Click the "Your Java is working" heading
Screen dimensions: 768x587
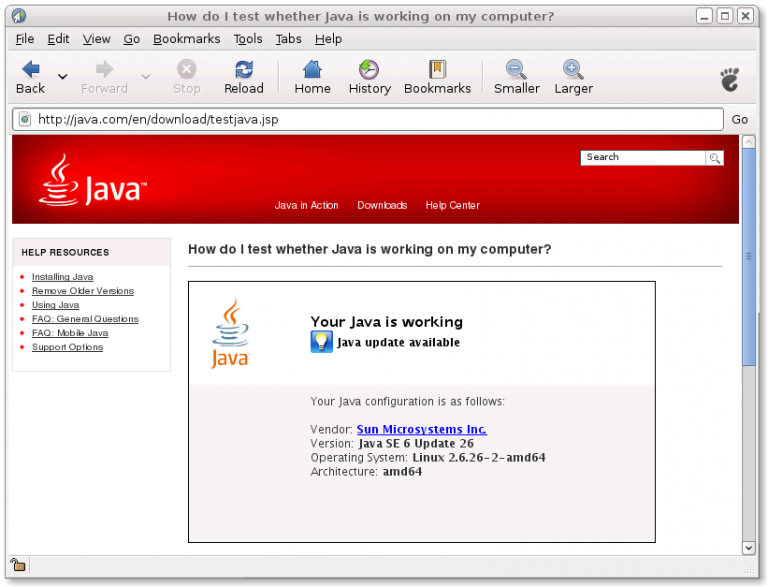click(386, 322)
